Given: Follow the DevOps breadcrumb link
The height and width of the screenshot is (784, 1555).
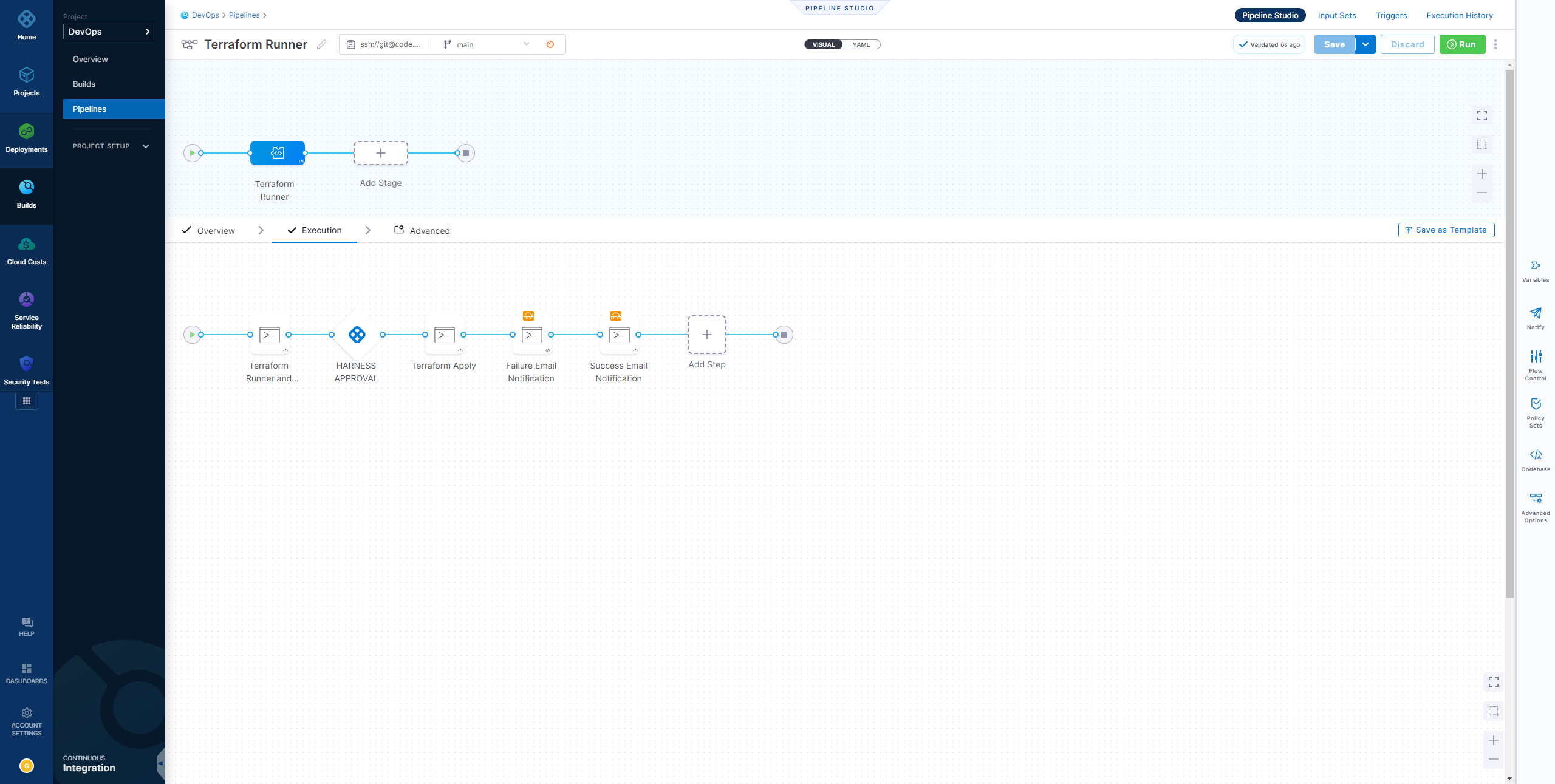Looking at the screenshot, I should (x=205, y=15).
